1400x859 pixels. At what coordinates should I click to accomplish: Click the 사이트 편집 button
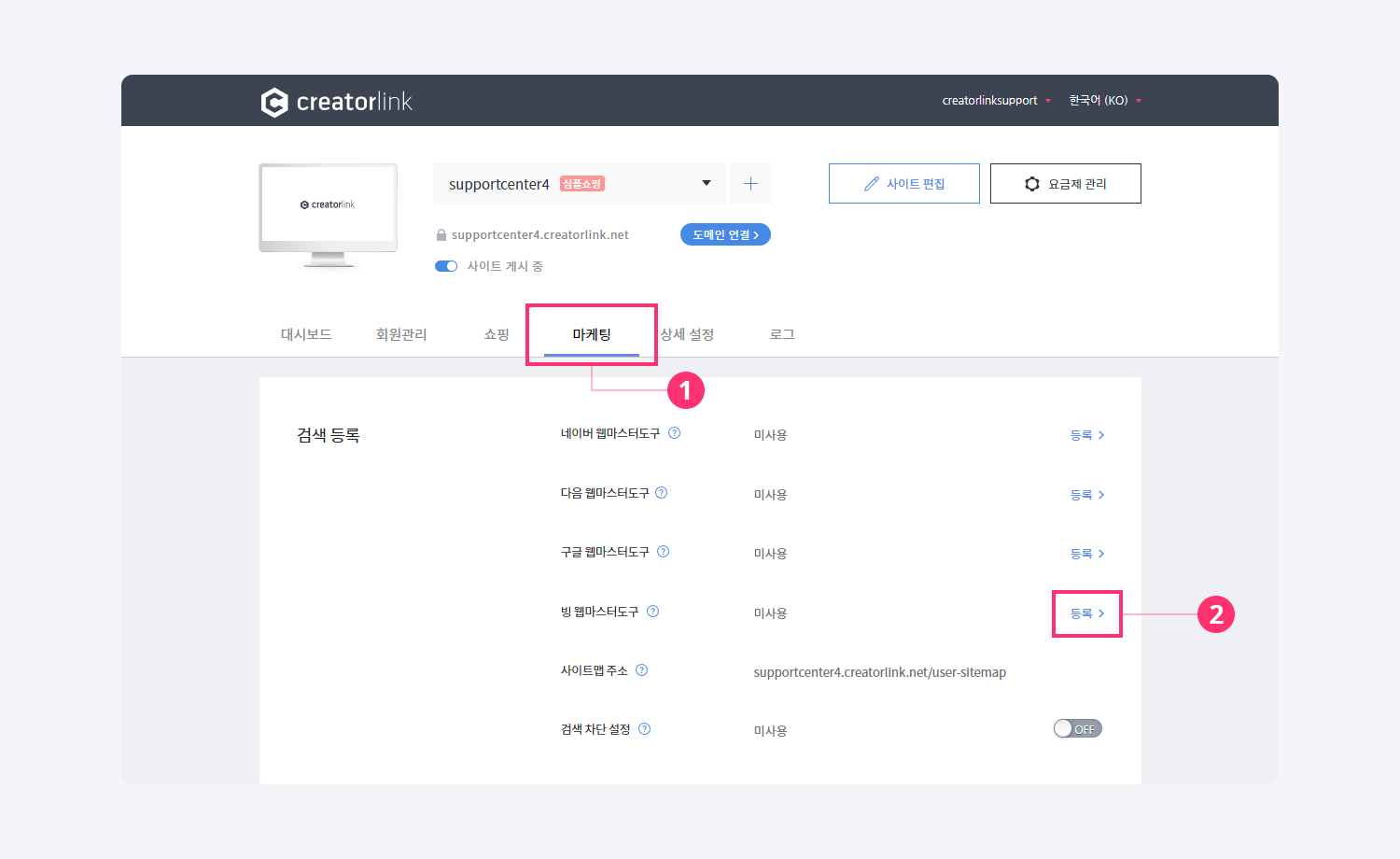[x=903, y=184]
